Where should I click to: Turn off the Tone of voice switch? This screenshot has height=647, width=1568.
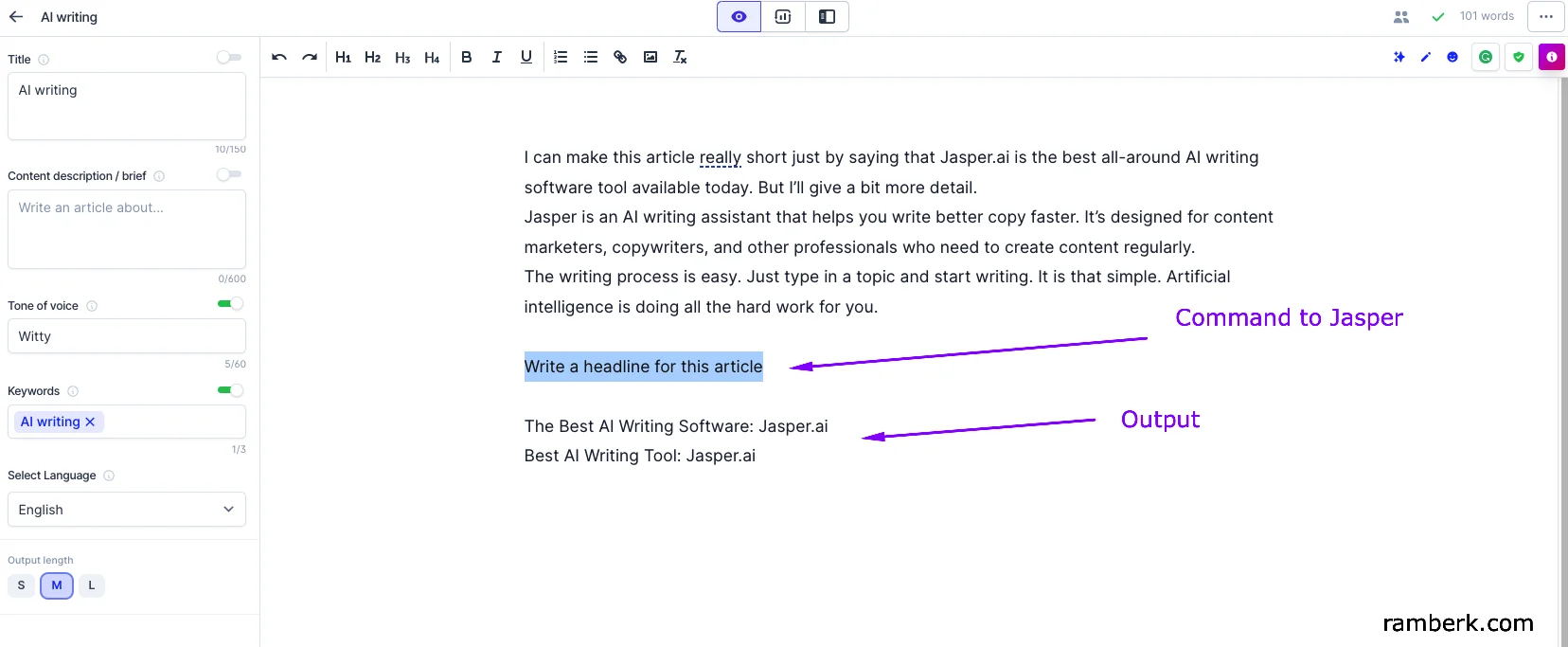230,304
